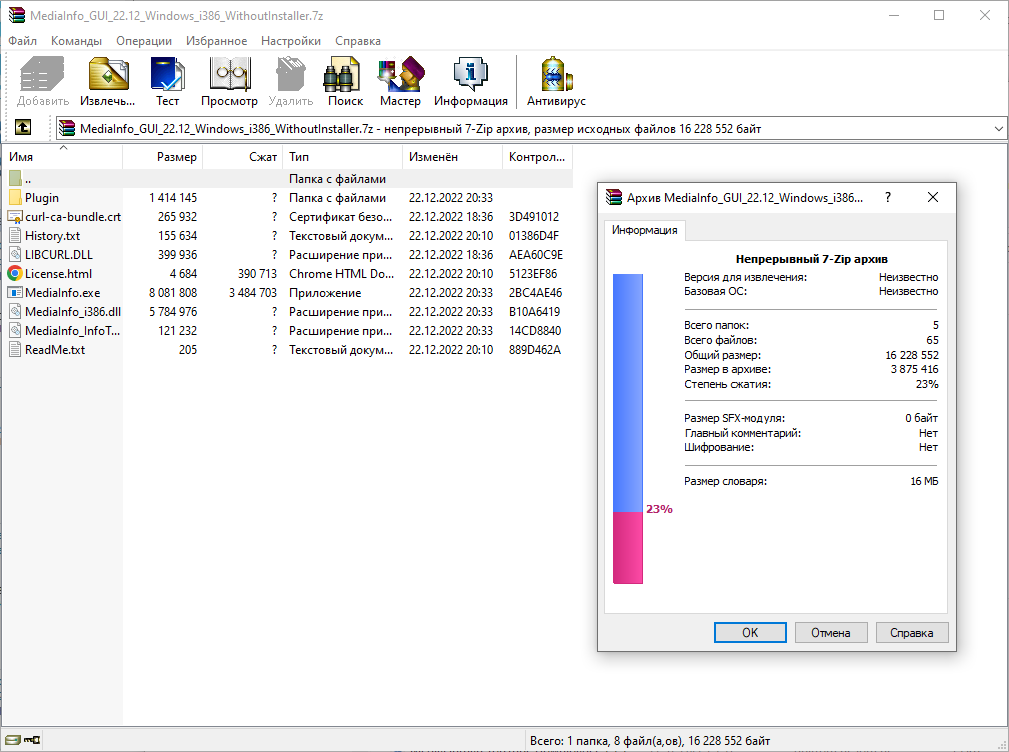Screen dimensions: 1009x752
Task: Open the Операции menu
Action: pos(144,41)
